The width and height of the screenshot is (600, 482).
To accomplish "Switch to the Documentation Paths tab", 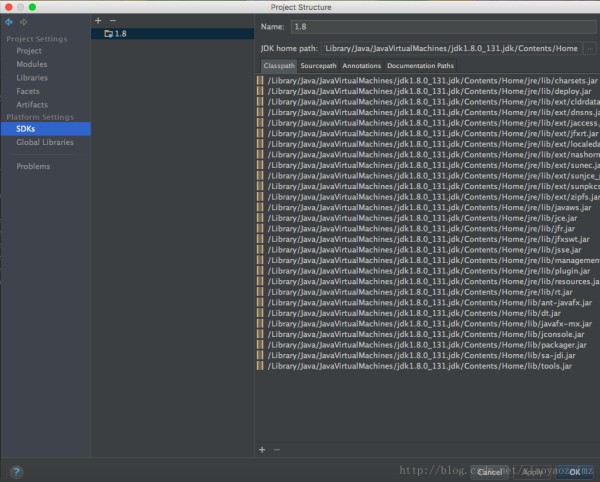I will pyautogui.click(x=420, y=66).
